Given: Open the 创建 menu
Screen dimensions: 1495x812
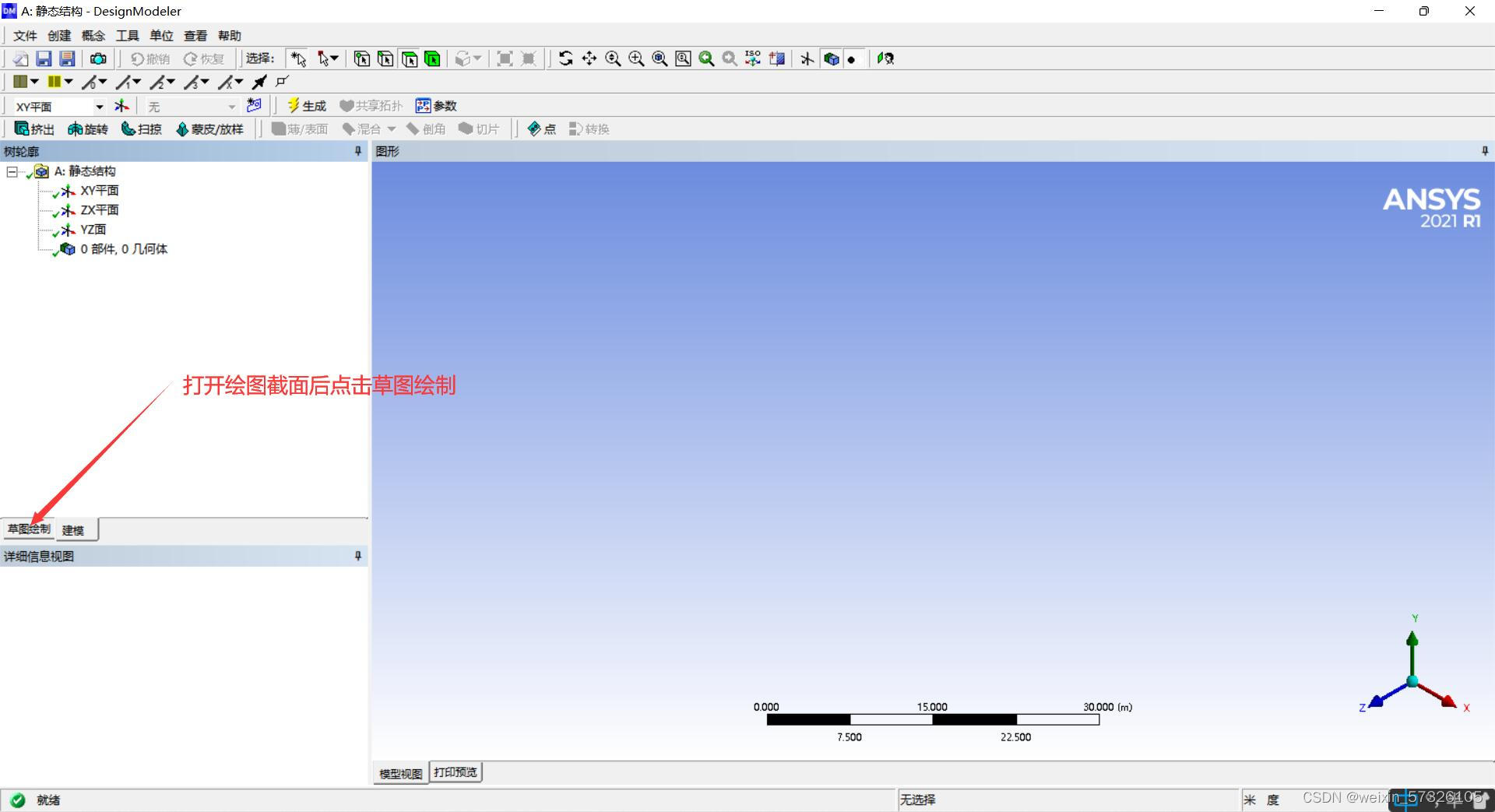Looking at the screenshot, I should pyautogui.click(x=59, y=36).
